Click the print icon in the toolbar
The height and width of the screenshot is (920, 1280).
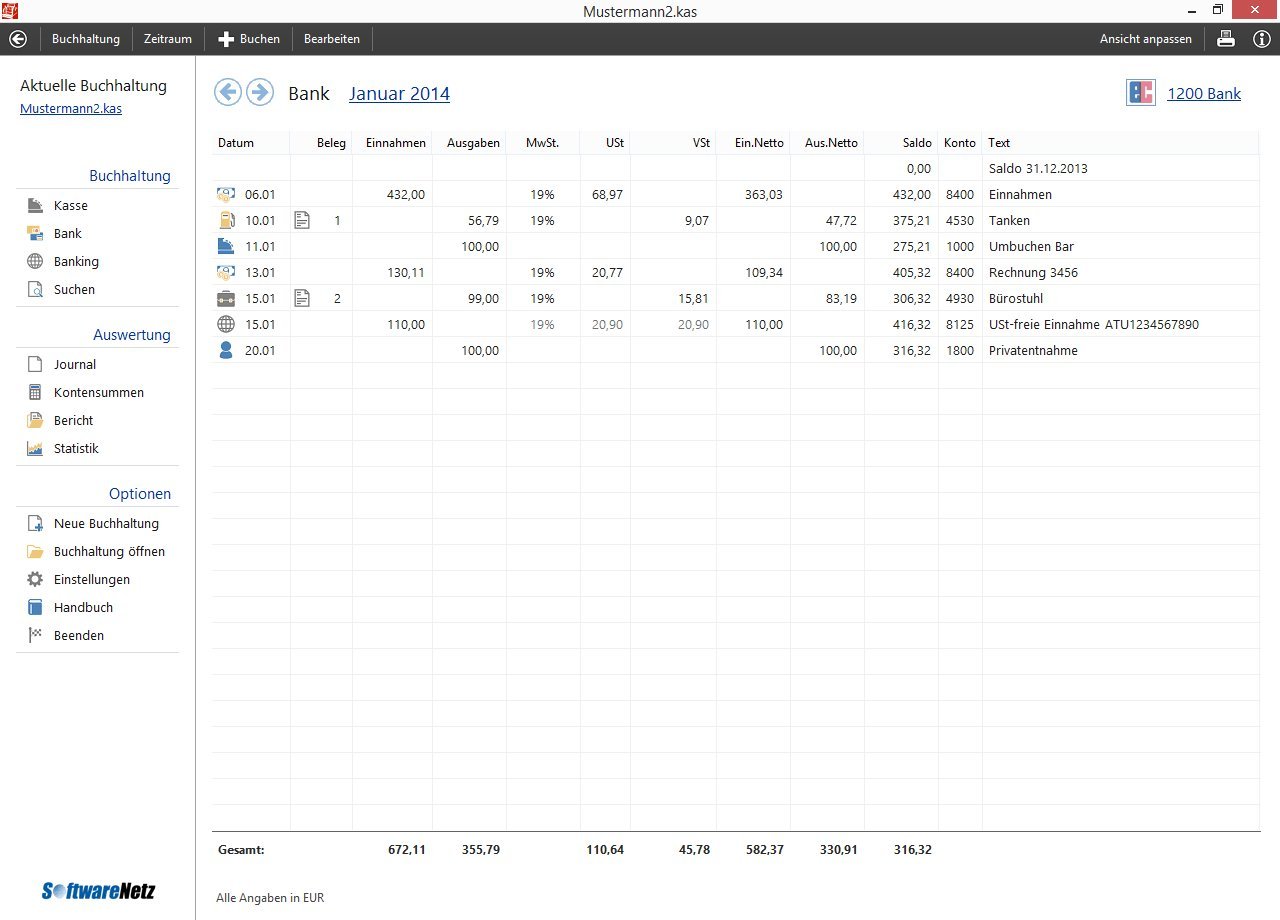click(1225, 39)
